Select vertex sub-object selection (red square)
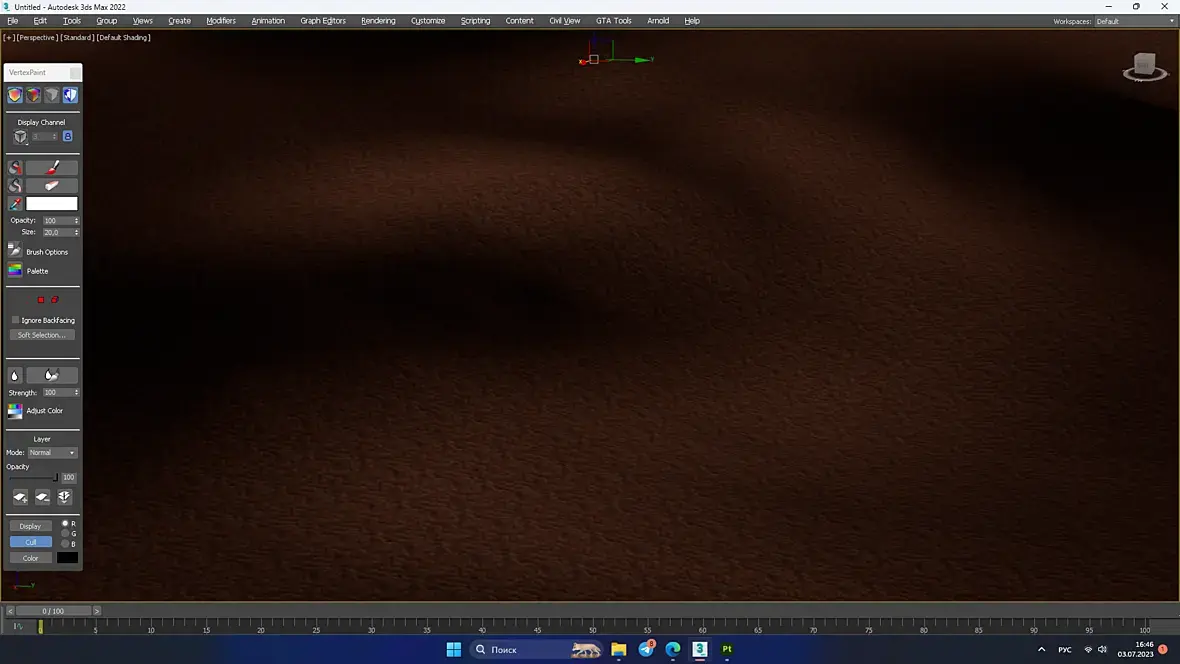The image size is (1180, 664). [41, 300]
